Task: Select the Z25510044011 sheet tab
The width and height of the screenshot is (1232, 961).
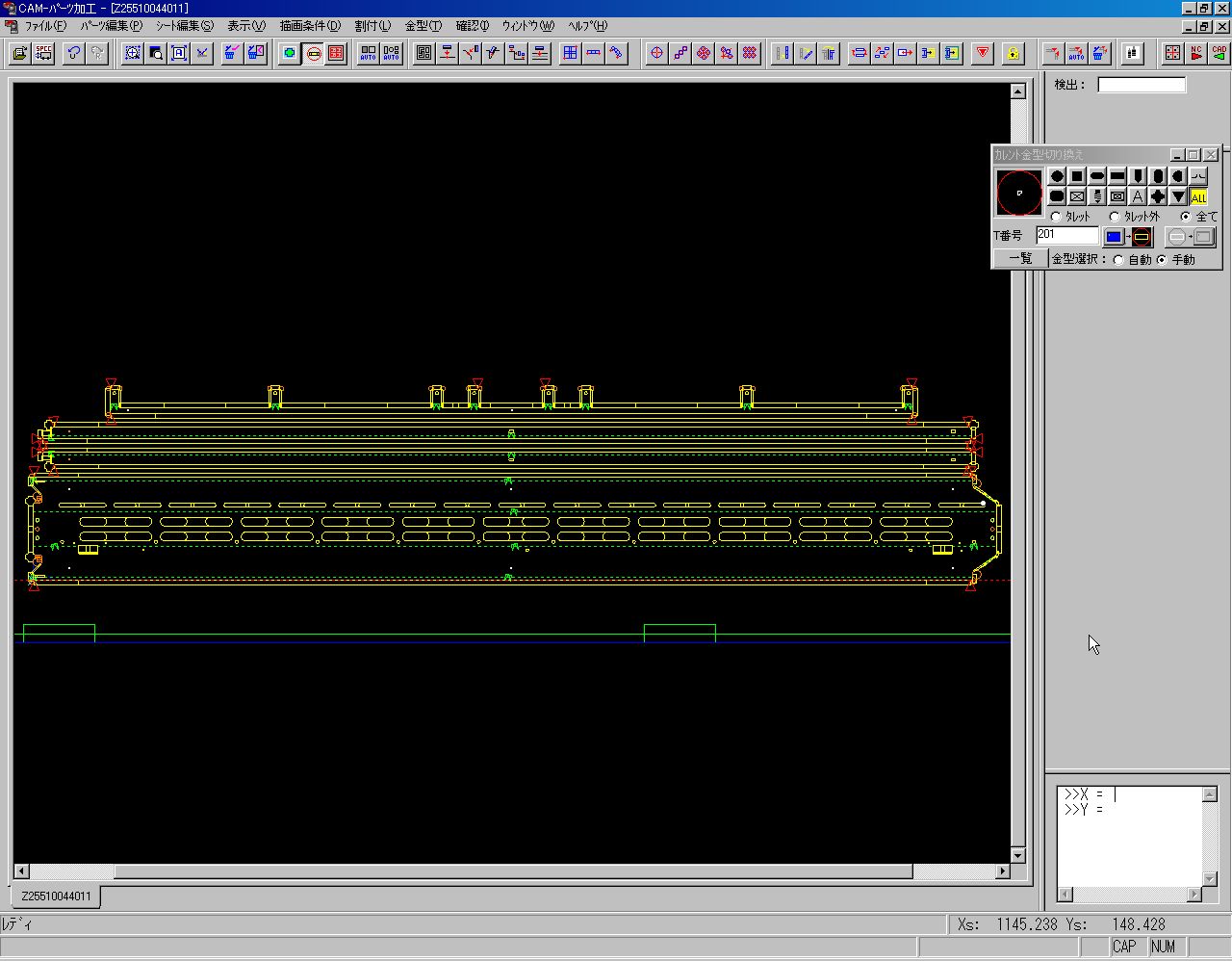Action: (56, 896)
